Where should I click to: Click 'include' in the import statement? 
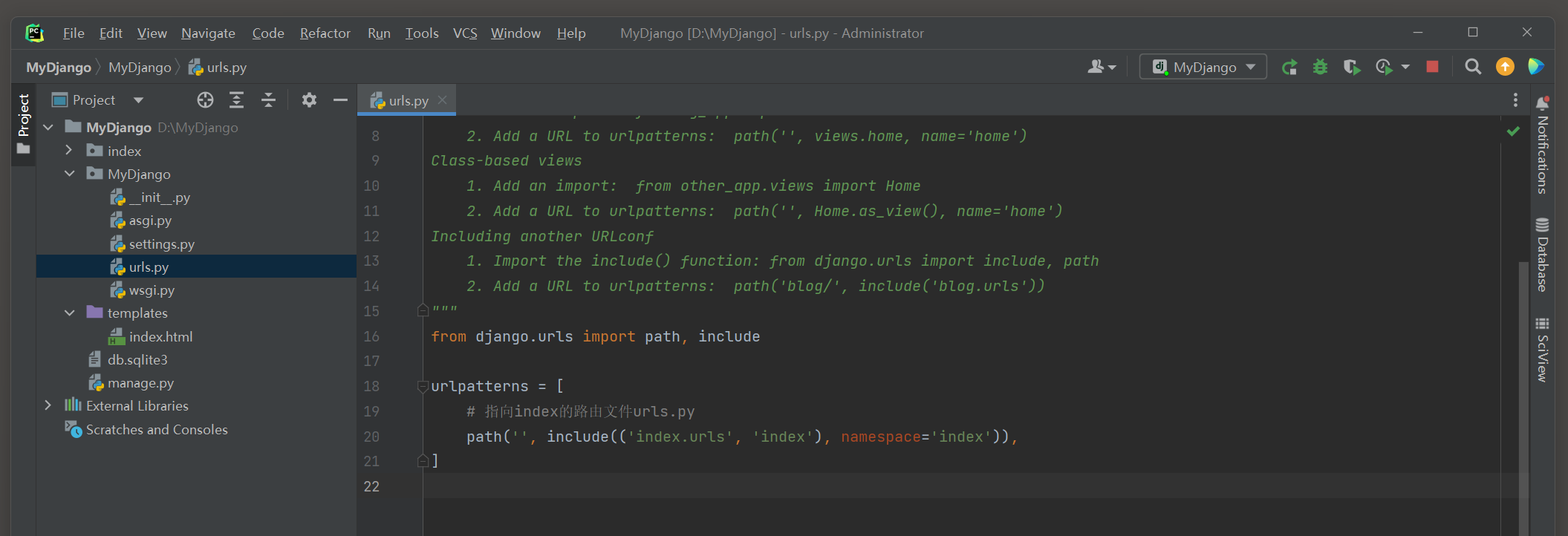(729, 336)
